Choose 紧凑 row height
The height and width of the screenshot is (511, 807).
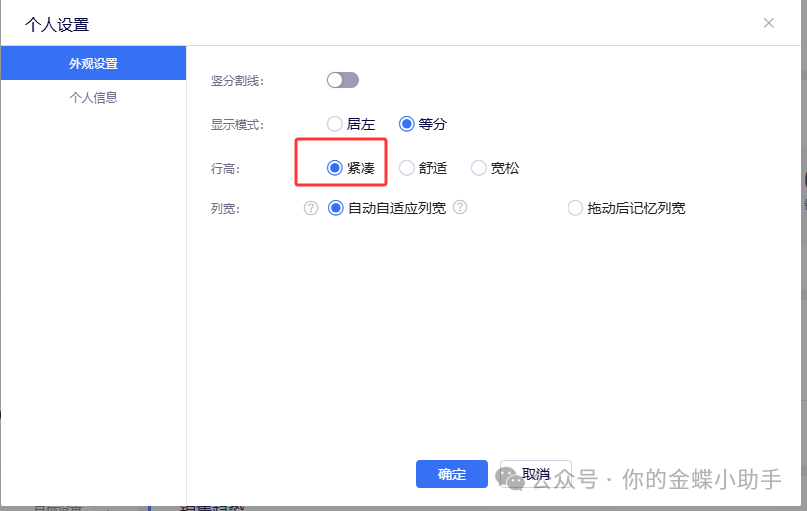tap(335, 168)
